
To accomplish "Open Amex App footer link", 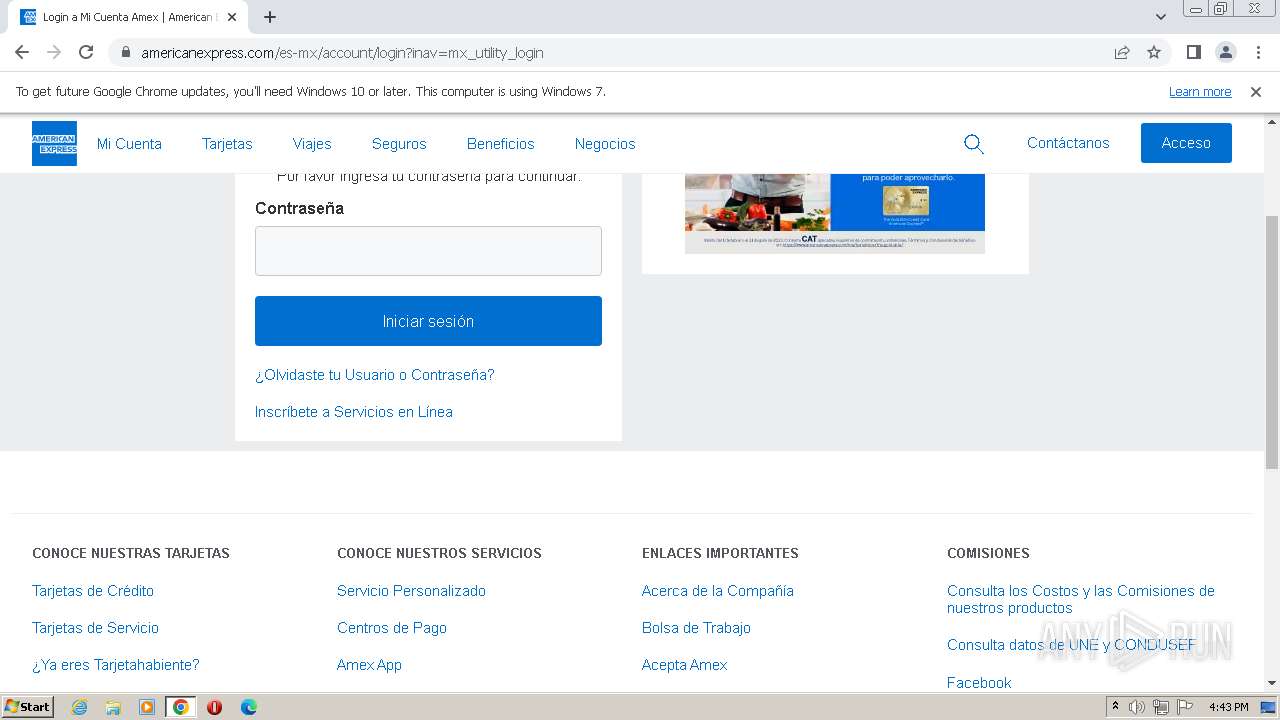I will tap(369, 665).
